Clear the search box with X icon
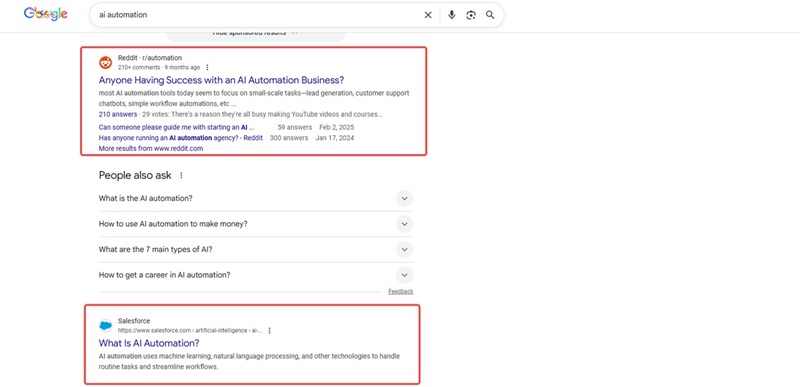 point(428,15)
